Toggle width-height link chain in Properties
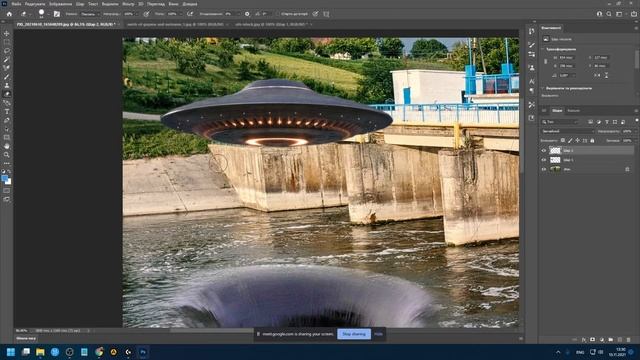This screenshot has width=640, height=360. coord(545,61)
